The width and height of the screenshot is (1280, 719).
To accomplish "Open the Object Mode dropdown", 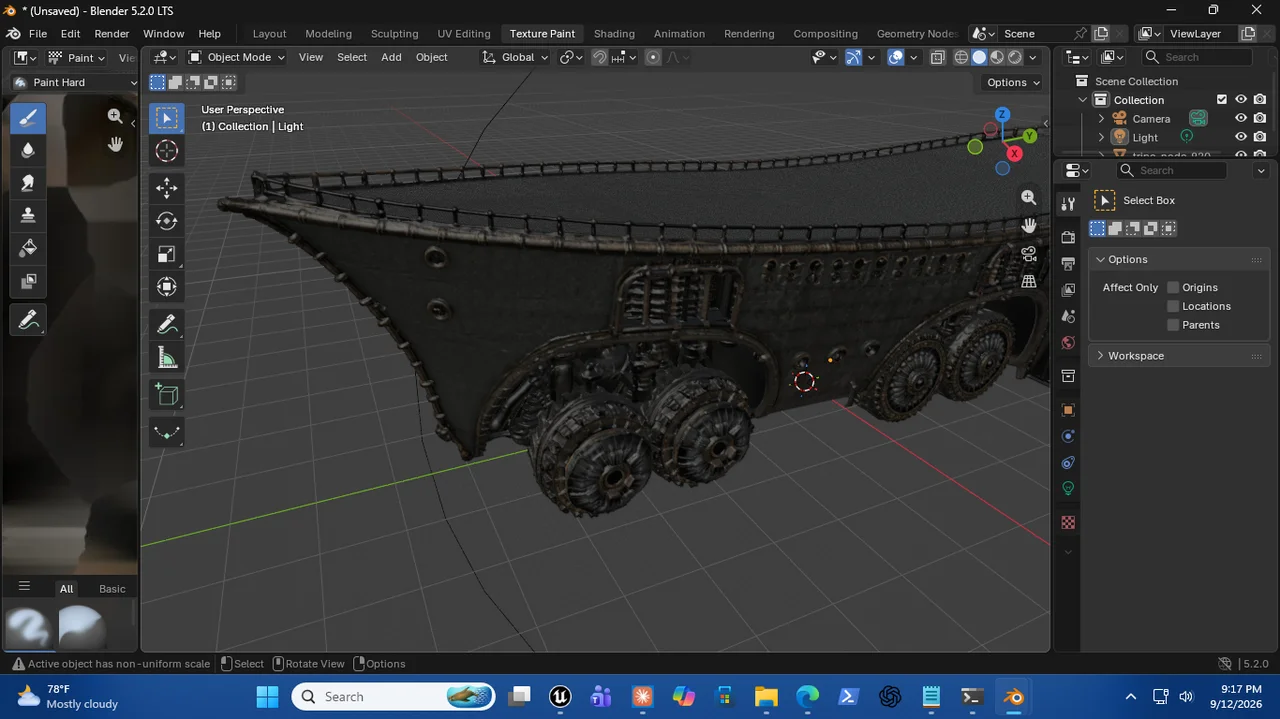I will 236,57.
